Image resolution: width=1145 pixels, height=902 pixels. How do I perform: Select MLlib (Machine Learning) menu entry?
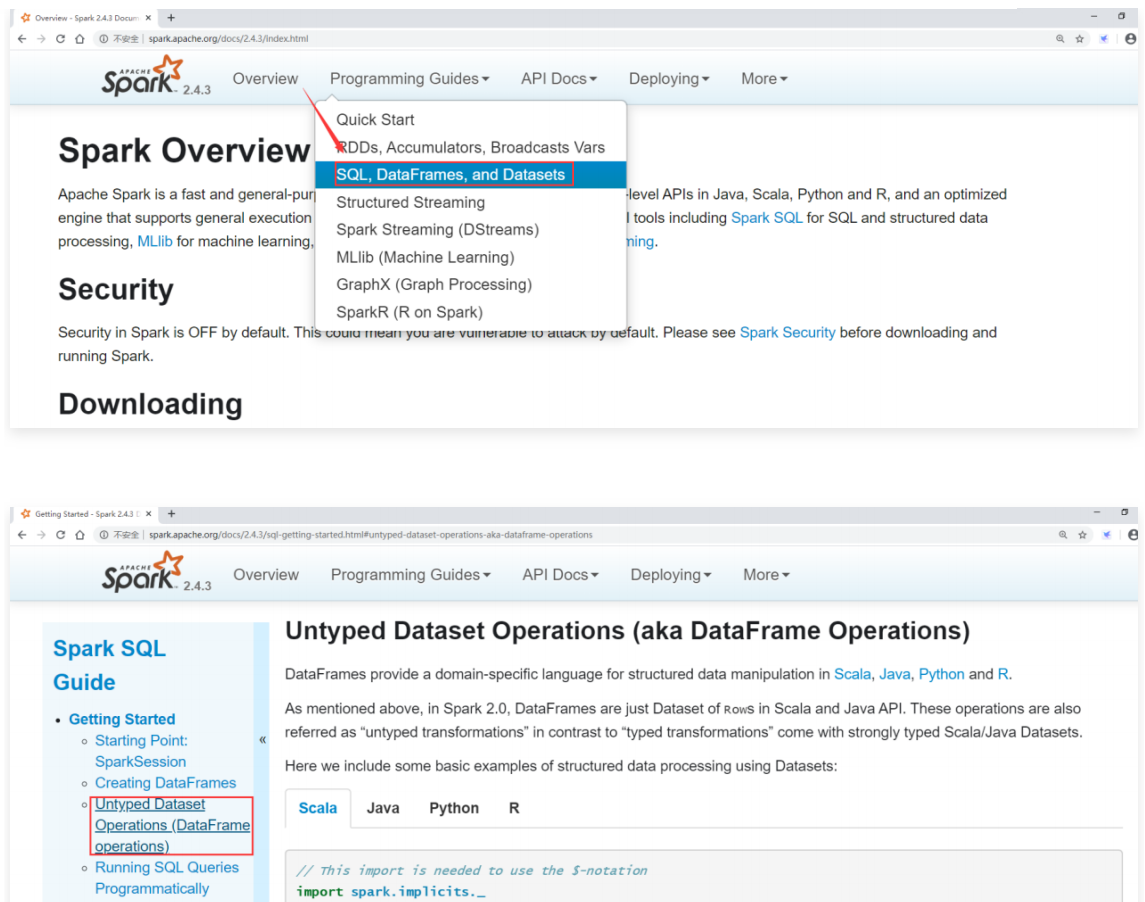(470, 257)
